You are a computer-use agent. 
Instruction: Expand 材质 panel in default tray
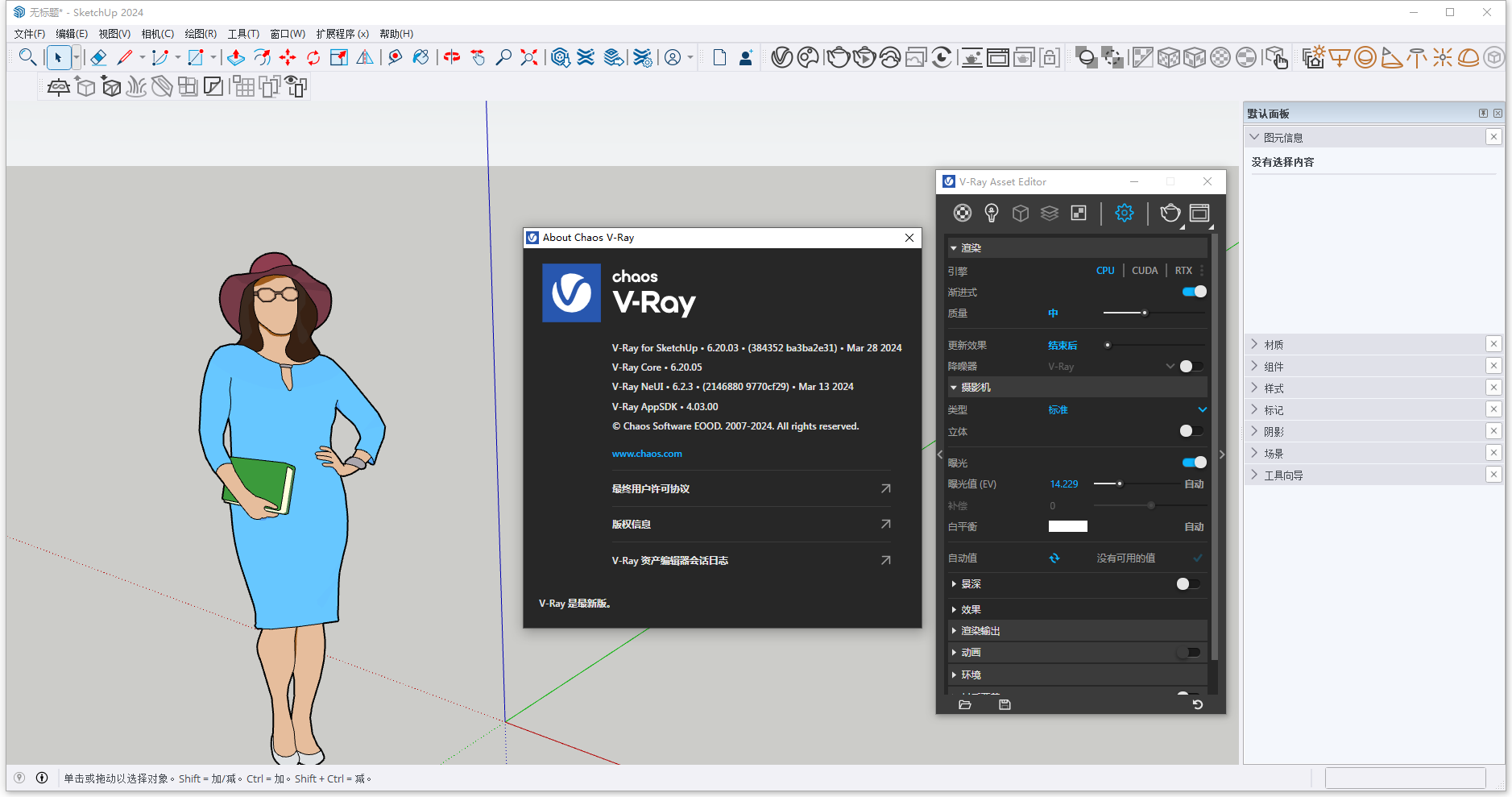(x=1366, y=345)
